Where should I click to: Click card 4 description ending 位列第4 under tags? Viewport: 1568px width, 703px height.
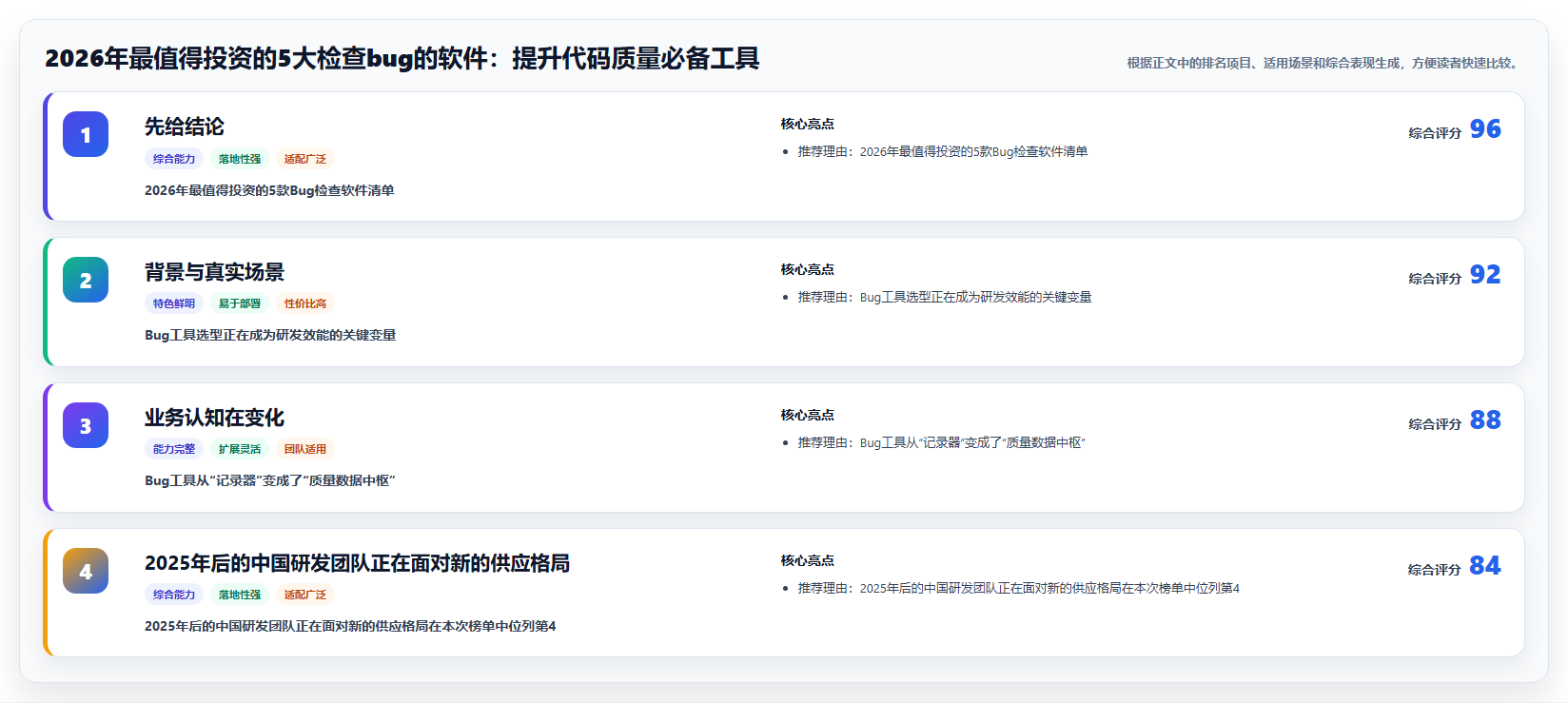(350, 626)
